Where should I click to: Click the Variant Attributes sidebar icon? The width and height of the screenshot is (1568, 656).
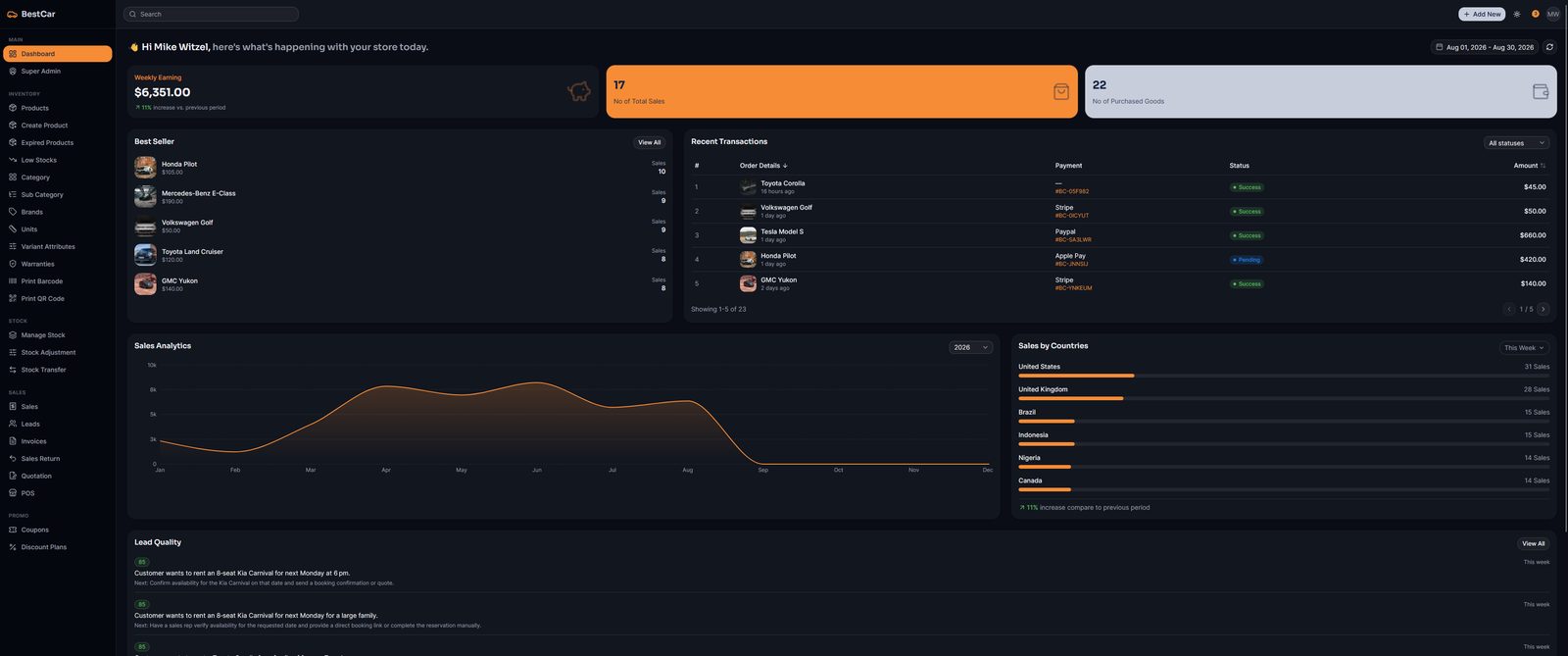(13, 246)
